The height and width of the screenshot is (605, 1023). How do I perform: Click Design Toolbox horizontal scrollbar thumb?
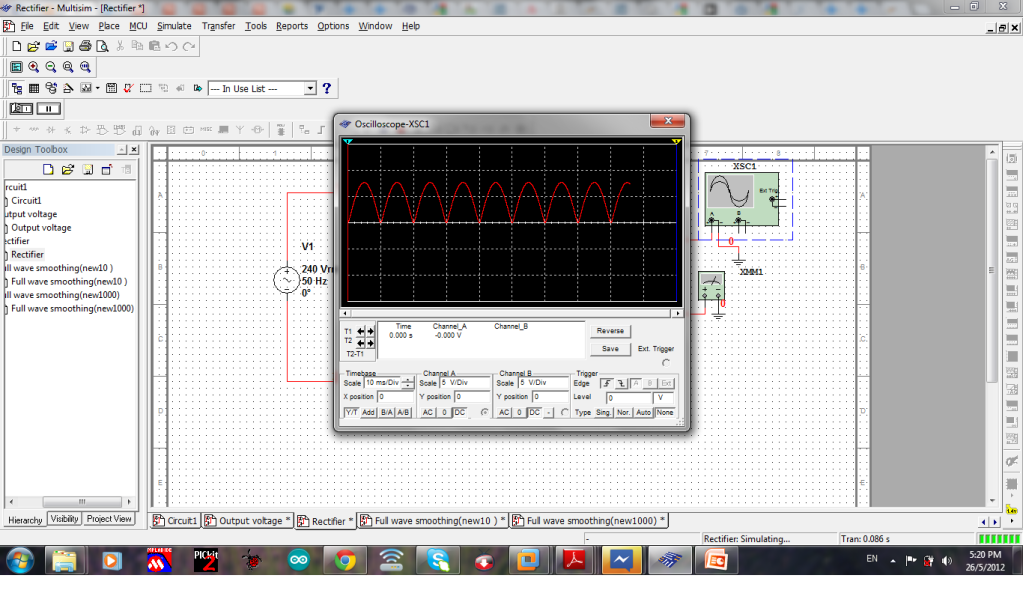click(x=82, y=502)
